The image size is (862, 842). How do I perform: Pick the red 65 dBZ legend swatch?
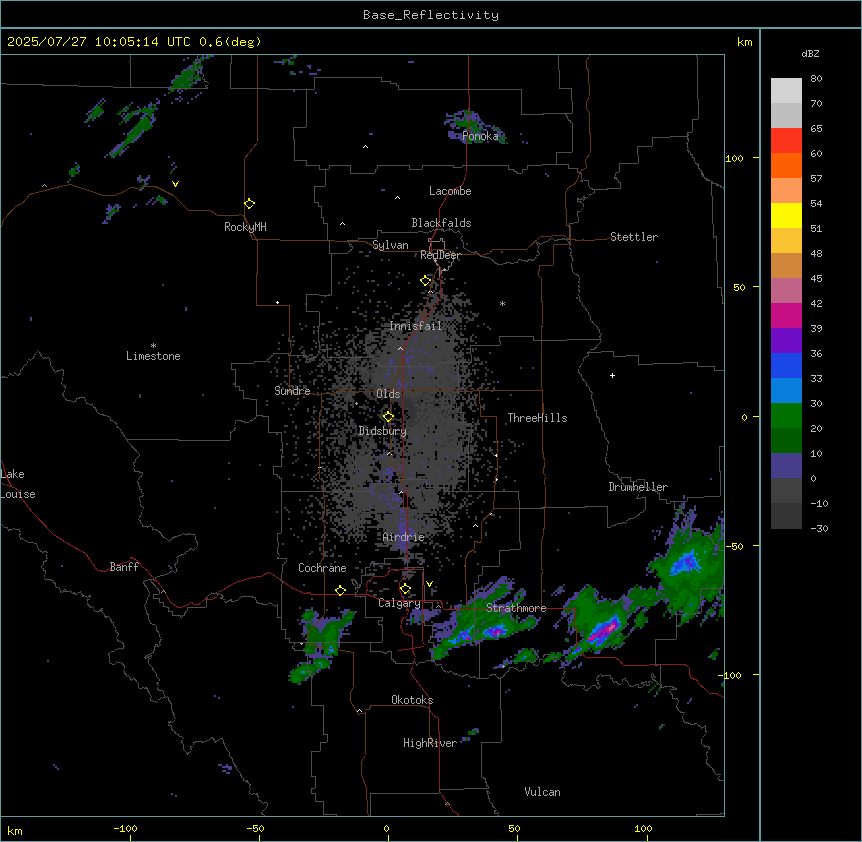pyautogui.click(x=786, y=140)
